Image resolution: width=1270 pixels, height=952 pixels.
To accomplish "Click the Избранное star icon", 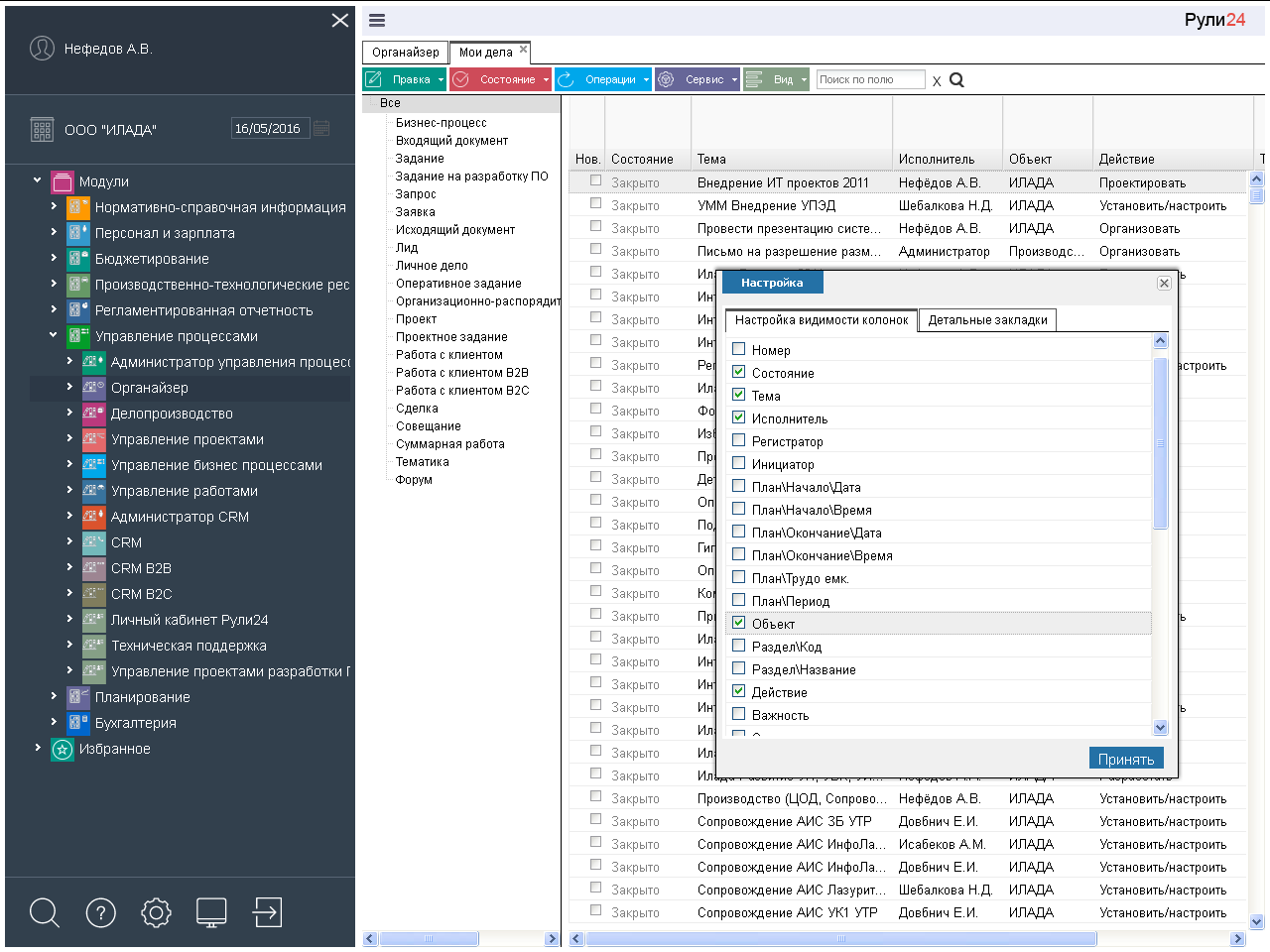I will [63, 749].
